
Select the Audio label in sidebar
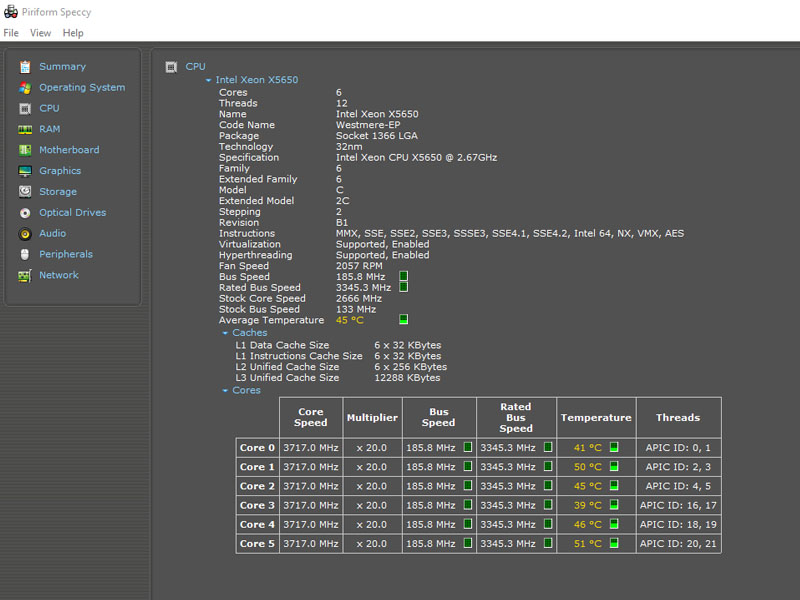click(x=53, y=233)
